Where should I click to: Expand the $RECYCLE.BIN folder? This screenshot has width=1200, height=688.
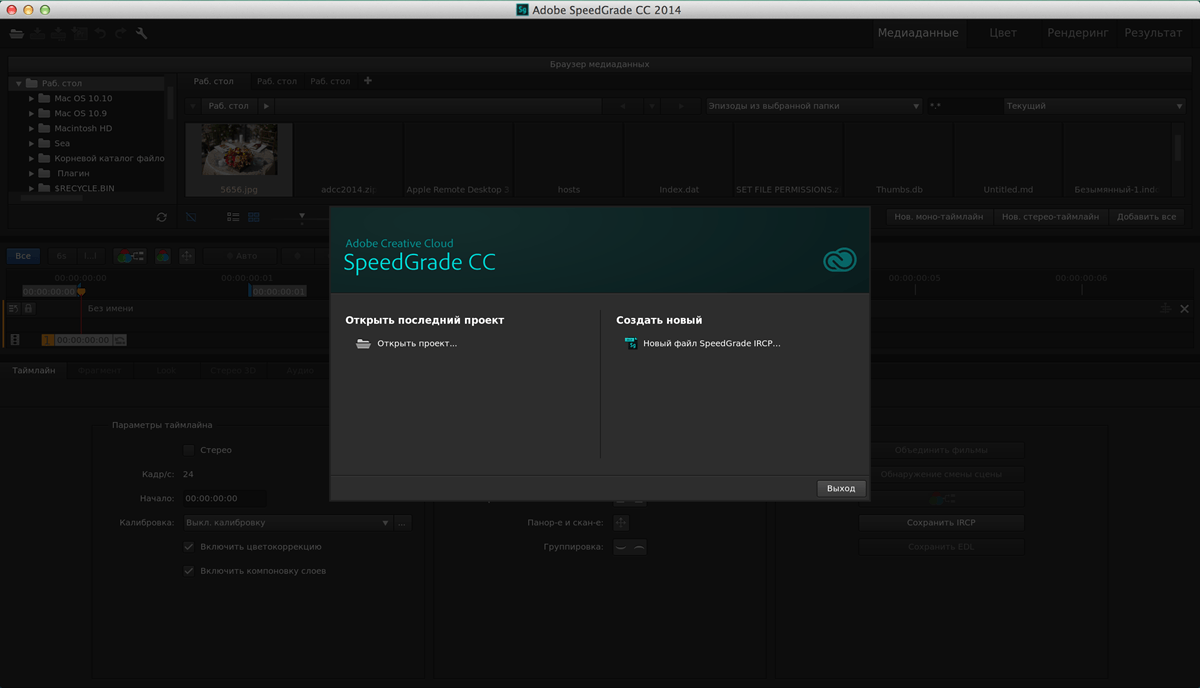(x=32, y=188)
